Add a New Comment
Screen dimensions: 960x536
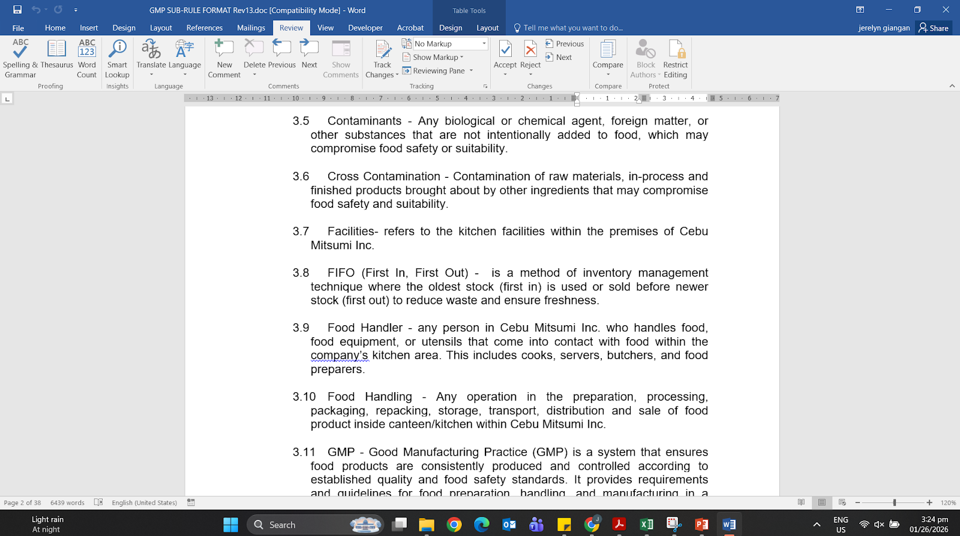click(x=224, y=59)
